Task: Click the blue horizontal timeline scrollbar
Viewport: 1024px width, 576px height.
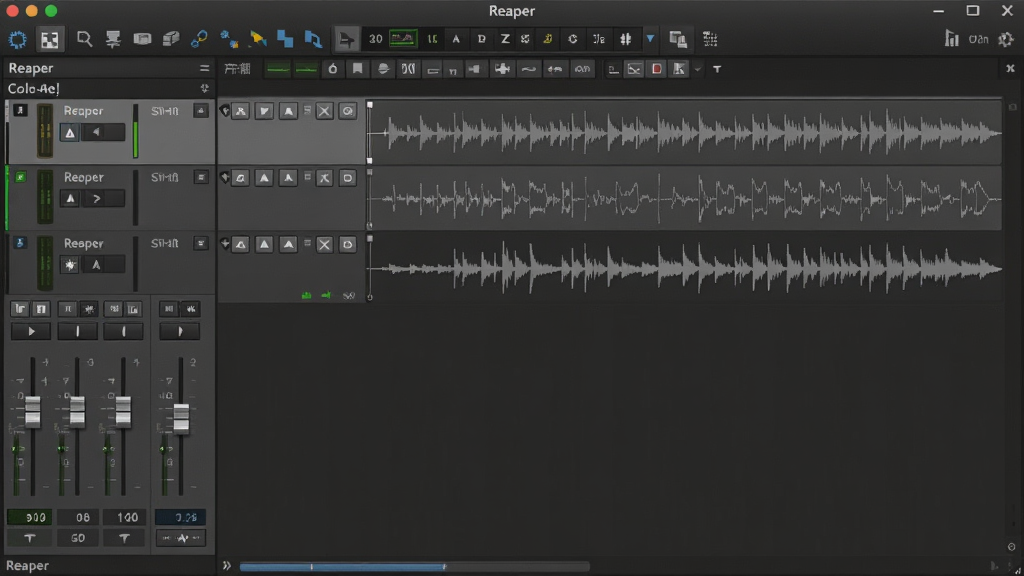Action: (x=343, y=566)
